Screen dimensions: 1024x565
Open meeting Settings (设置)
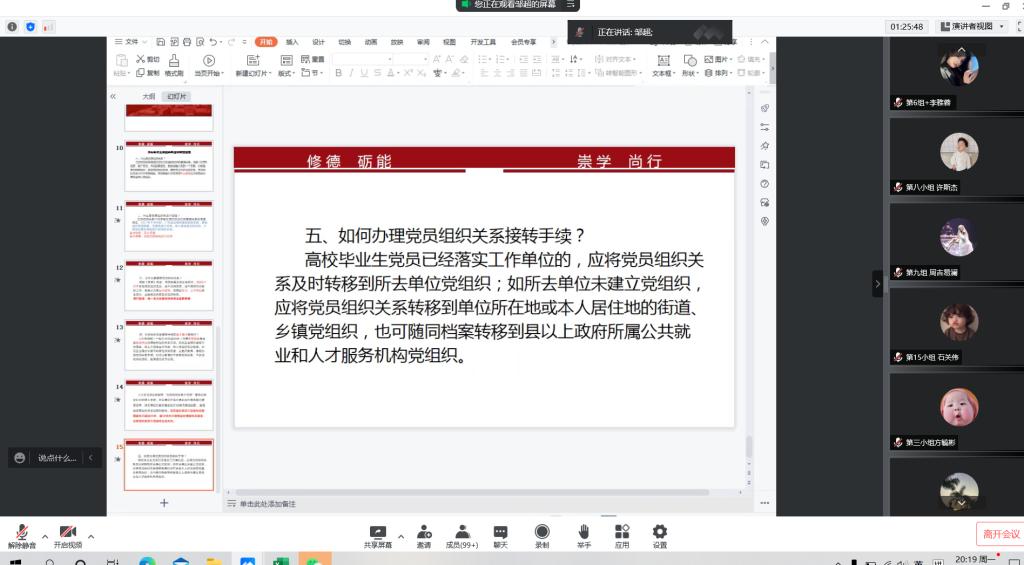tap(660, 535)
